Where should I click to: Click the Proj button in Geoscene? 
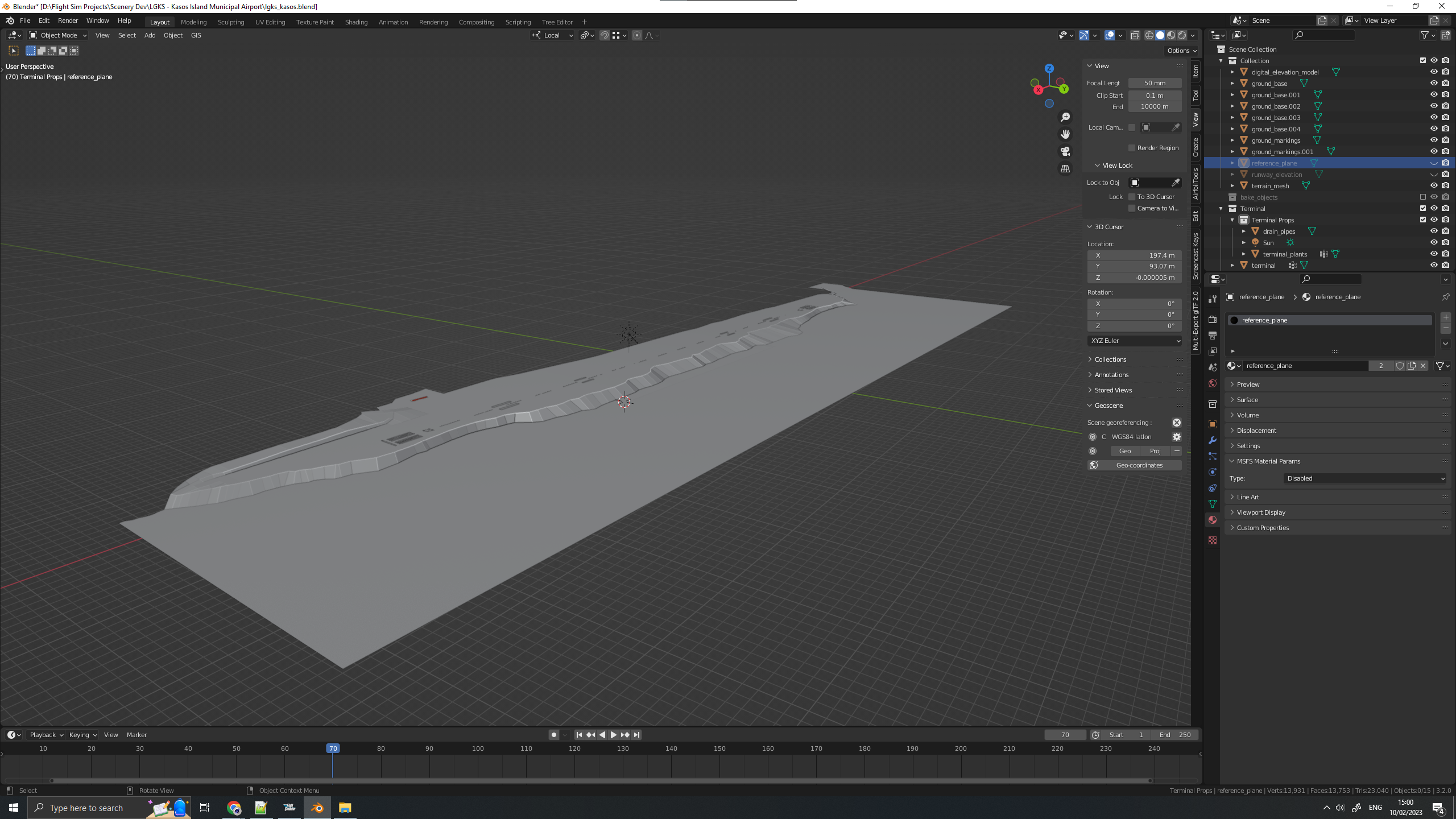[x=1155, y=451]
